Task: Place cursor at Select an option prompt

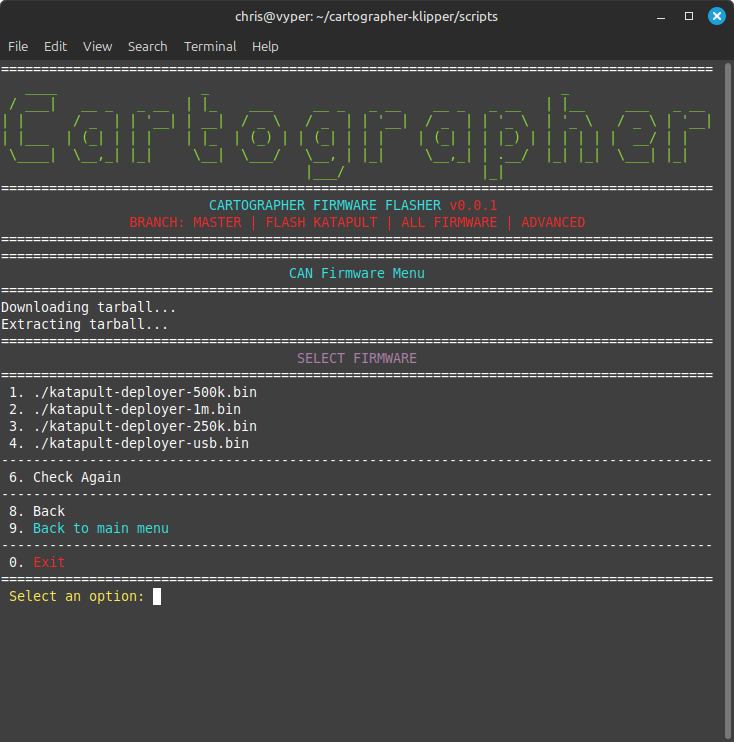Action: [x=157, y=597]
